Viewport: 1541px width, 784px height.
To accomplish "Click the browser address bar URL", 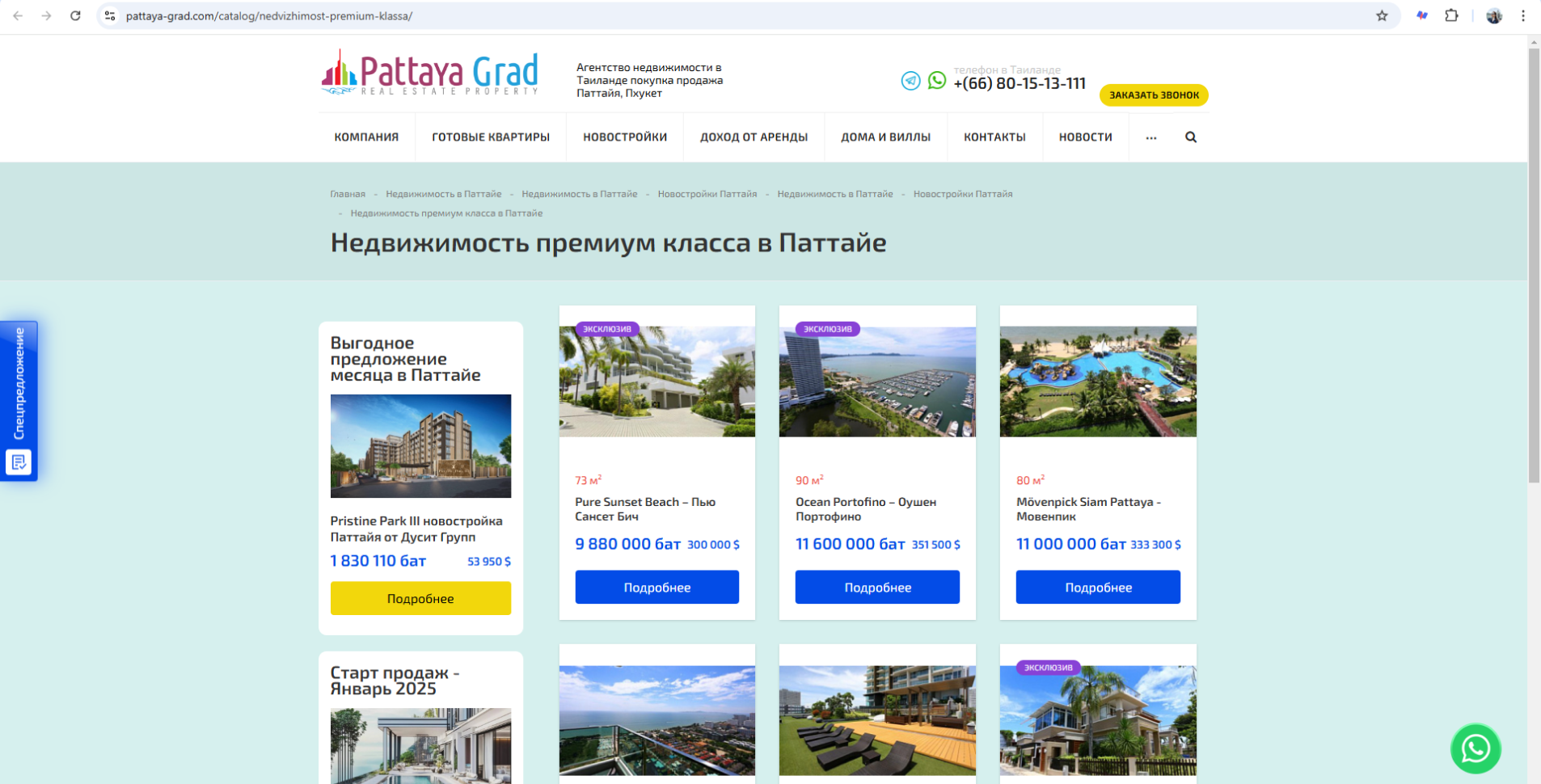I will pyautogui.click(x=269, y=16).
